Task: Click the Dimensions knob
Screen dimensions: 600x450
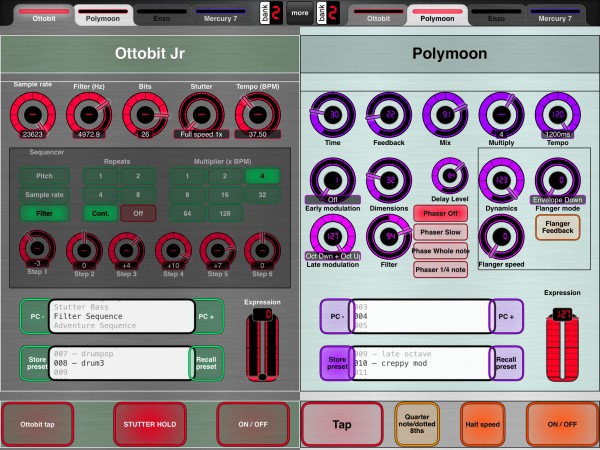Action: point(389,180)
